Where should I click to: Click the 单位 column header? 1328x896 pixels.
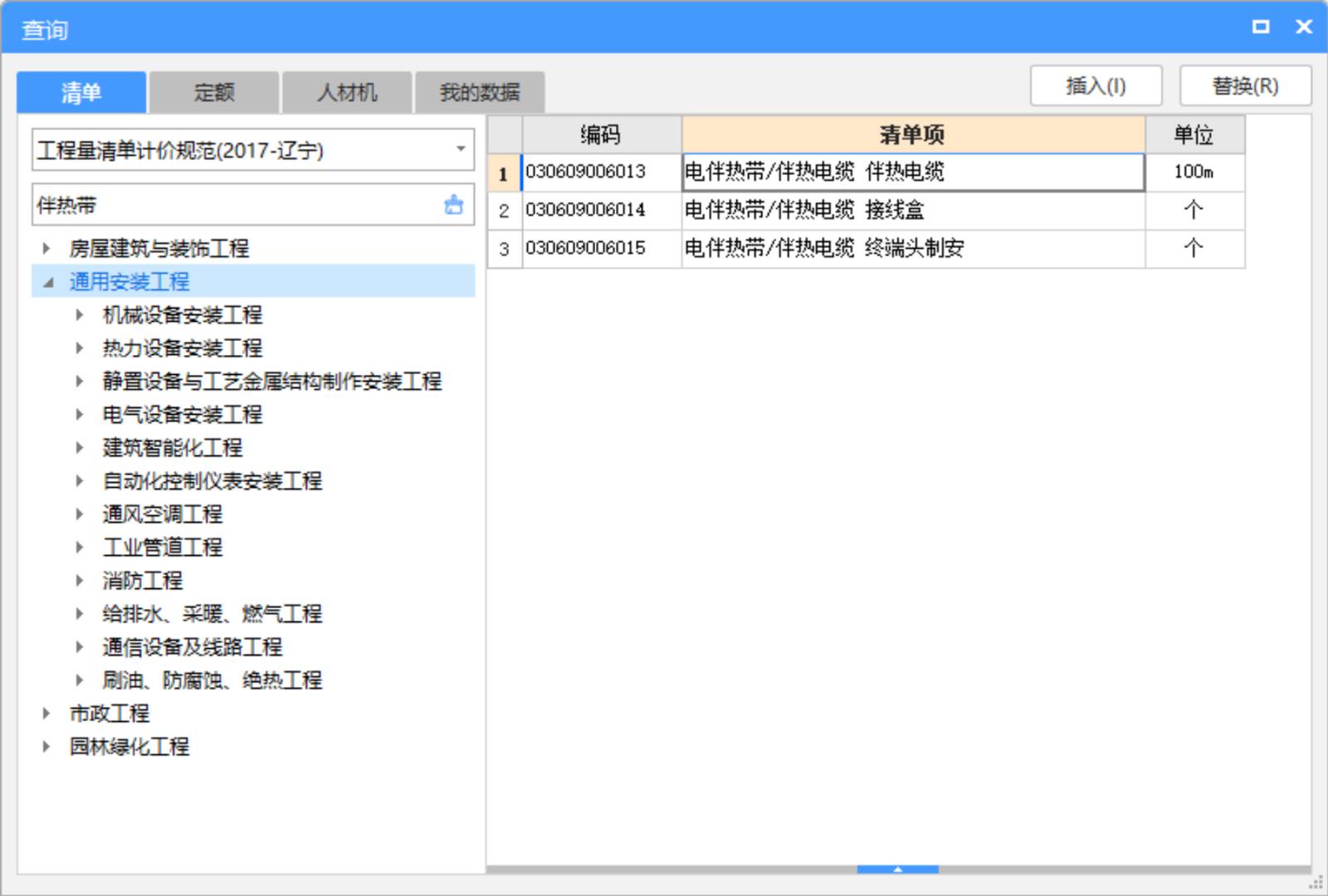click(1194, 134)
